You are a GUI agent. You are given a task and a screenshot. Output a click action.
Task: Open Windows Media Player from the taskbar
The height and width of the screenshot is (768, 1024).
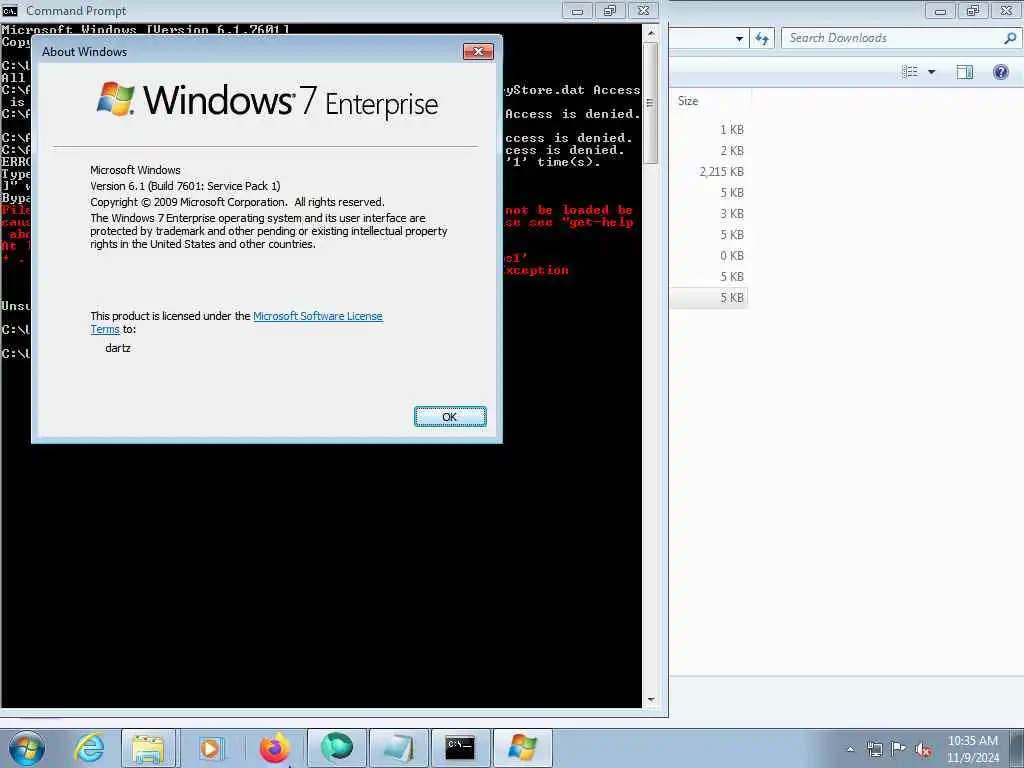[210, 748]
